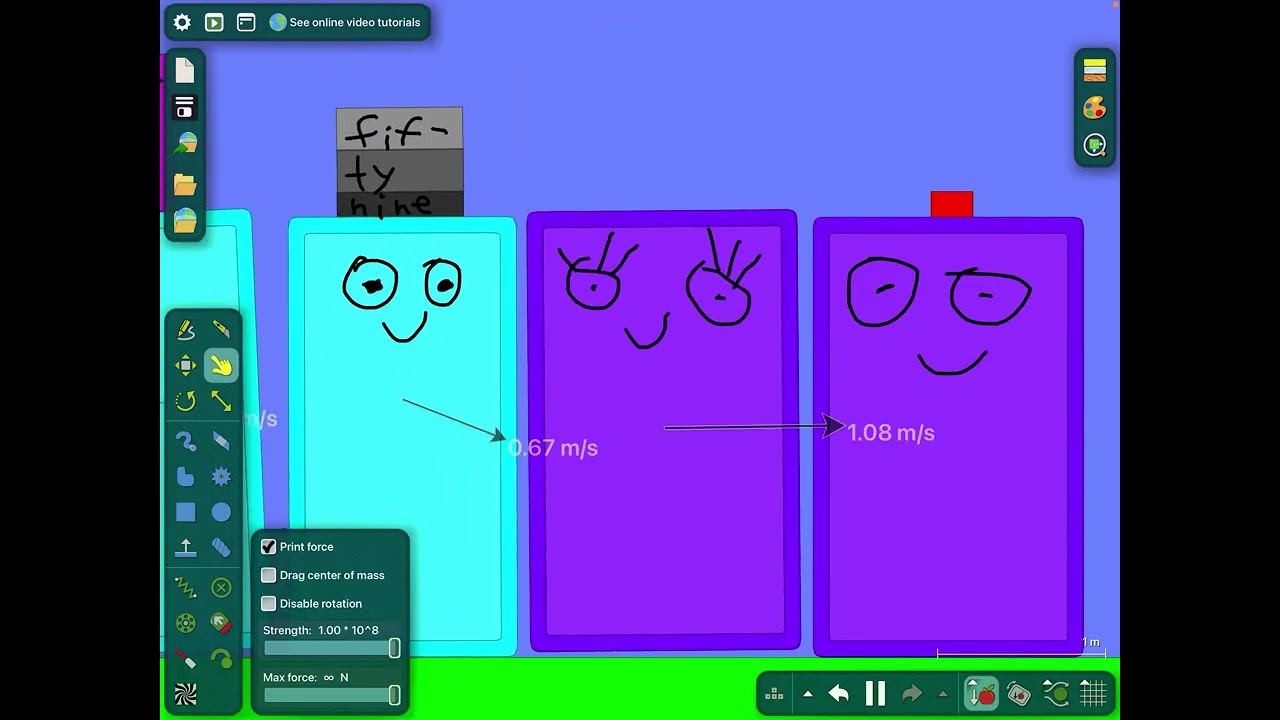Open the materials panel icon
Viewport: 1280px width, 720px height.
(x=1095, y=70)
